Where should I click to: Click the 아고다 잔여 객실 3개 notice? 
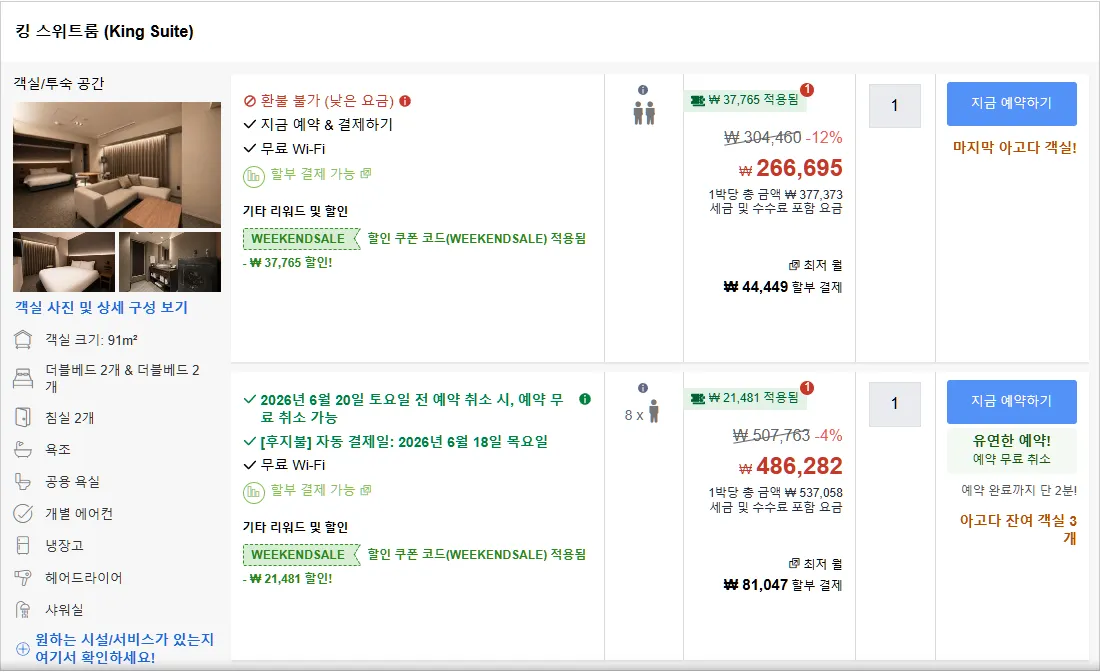1018,529
